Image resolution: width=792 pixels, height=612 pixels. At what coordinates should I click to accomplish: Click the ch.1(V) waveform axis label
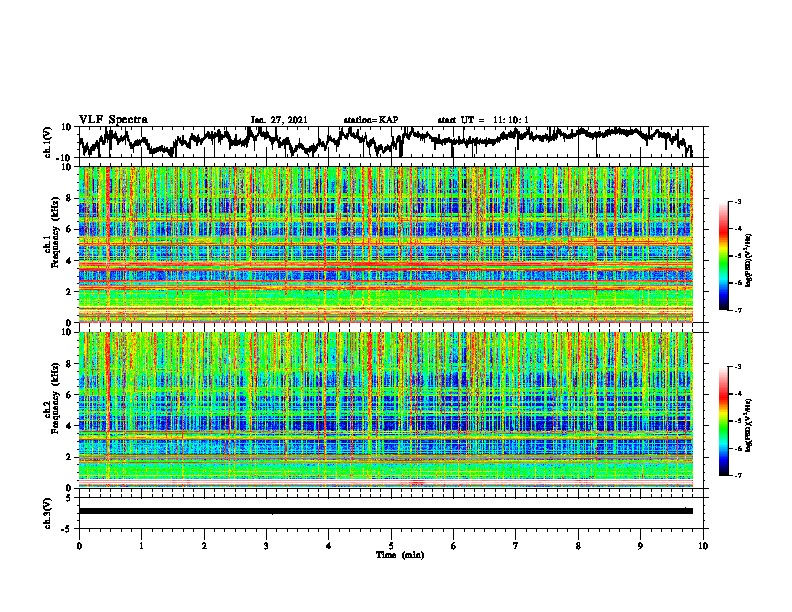[48, 142]
